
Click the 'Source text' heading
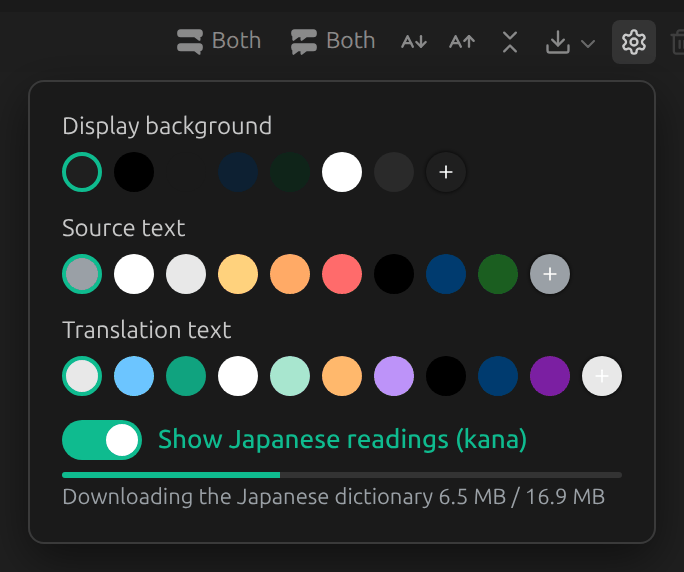point(124,228)
